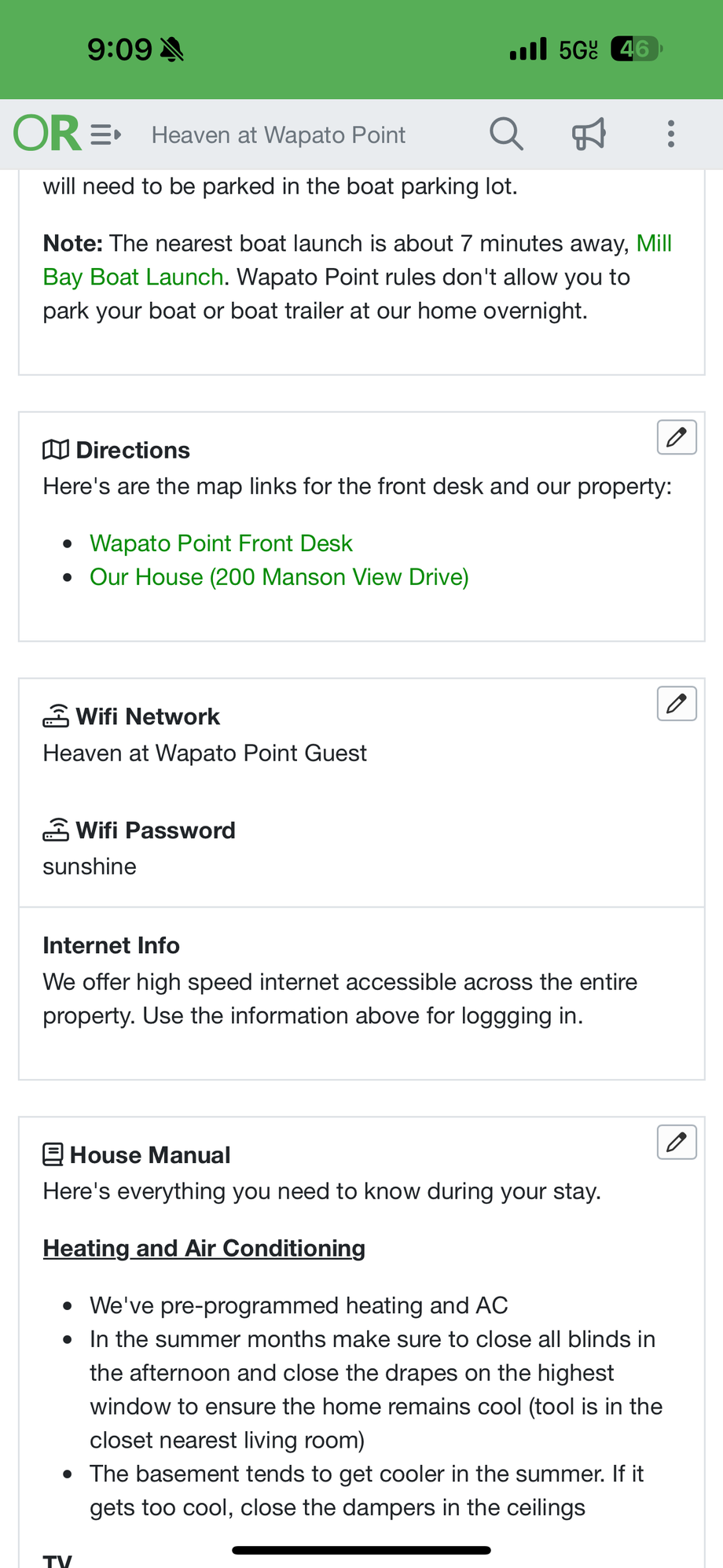Edit the Wifi Network section pencil

(677, 704)
